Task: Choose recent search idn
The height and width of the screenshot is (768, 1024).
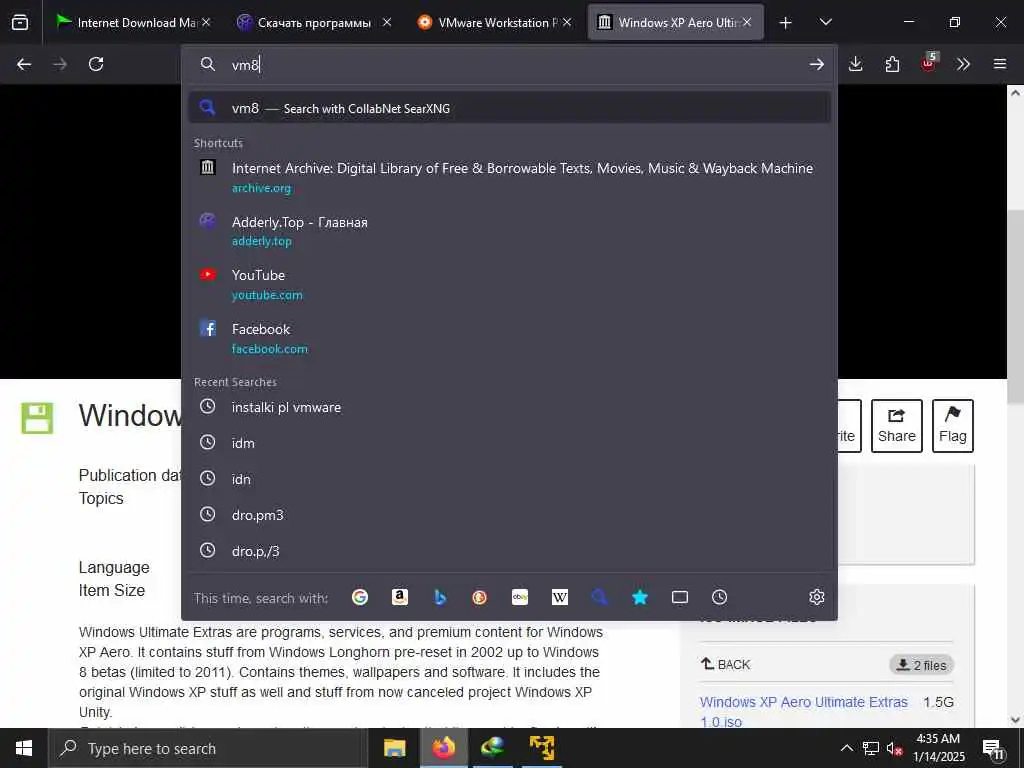Action: point(509,479)
